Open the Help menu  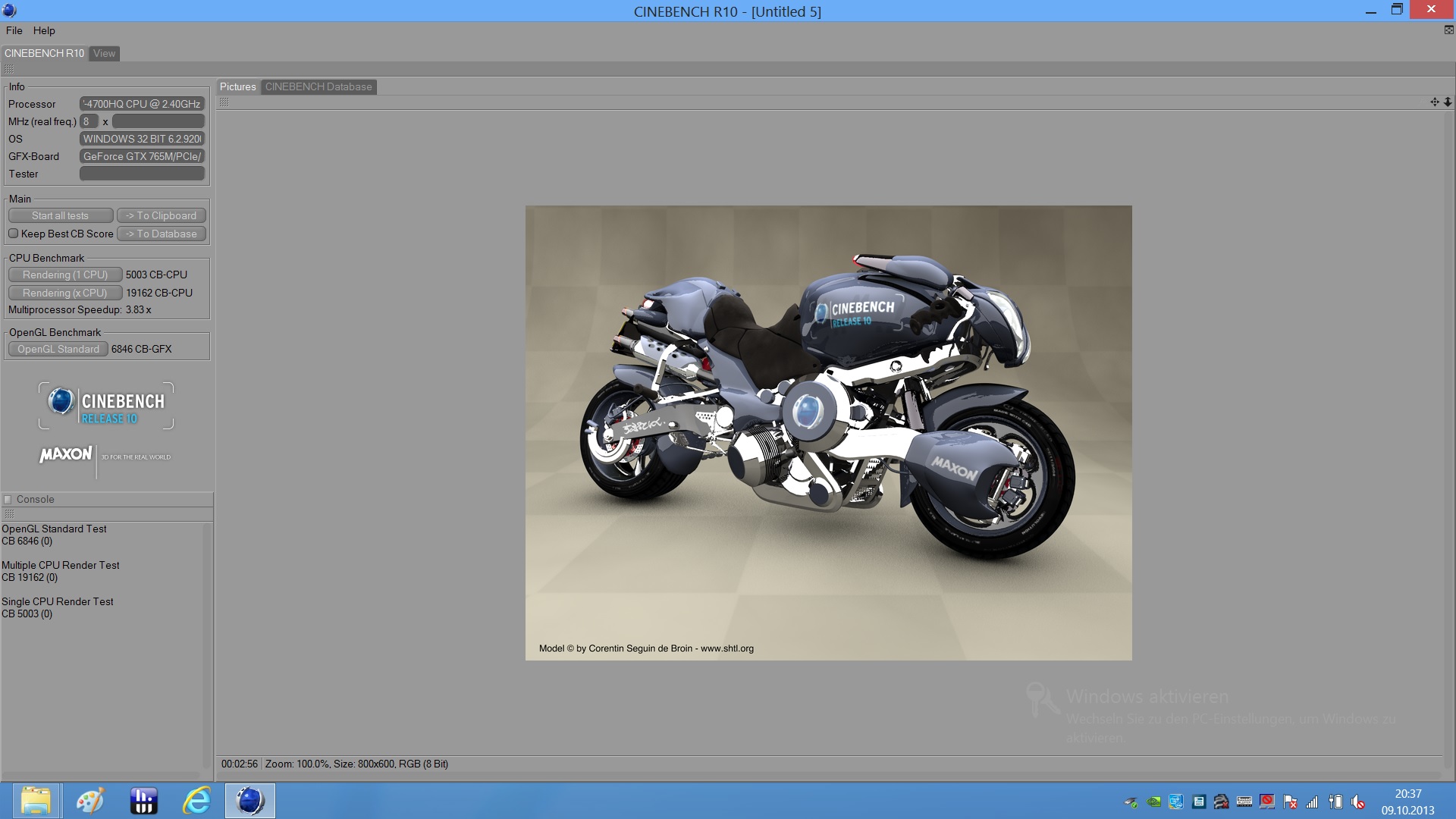[x=44, y=30]
